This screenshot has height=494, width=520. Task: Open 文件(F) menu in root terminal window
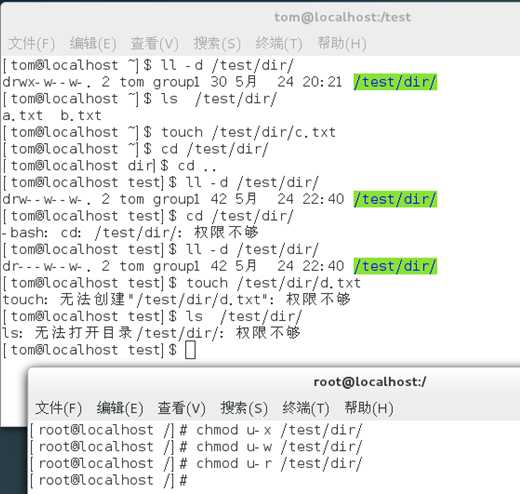[x=58, y=408]
